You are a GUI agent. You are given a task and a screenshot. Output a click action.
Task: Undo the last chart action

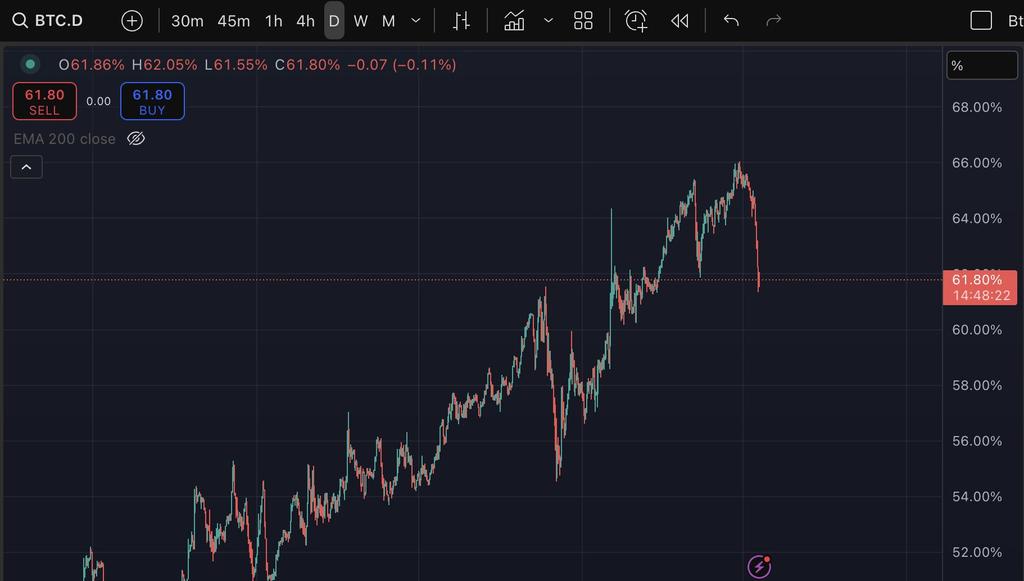(x=731, y=21)
